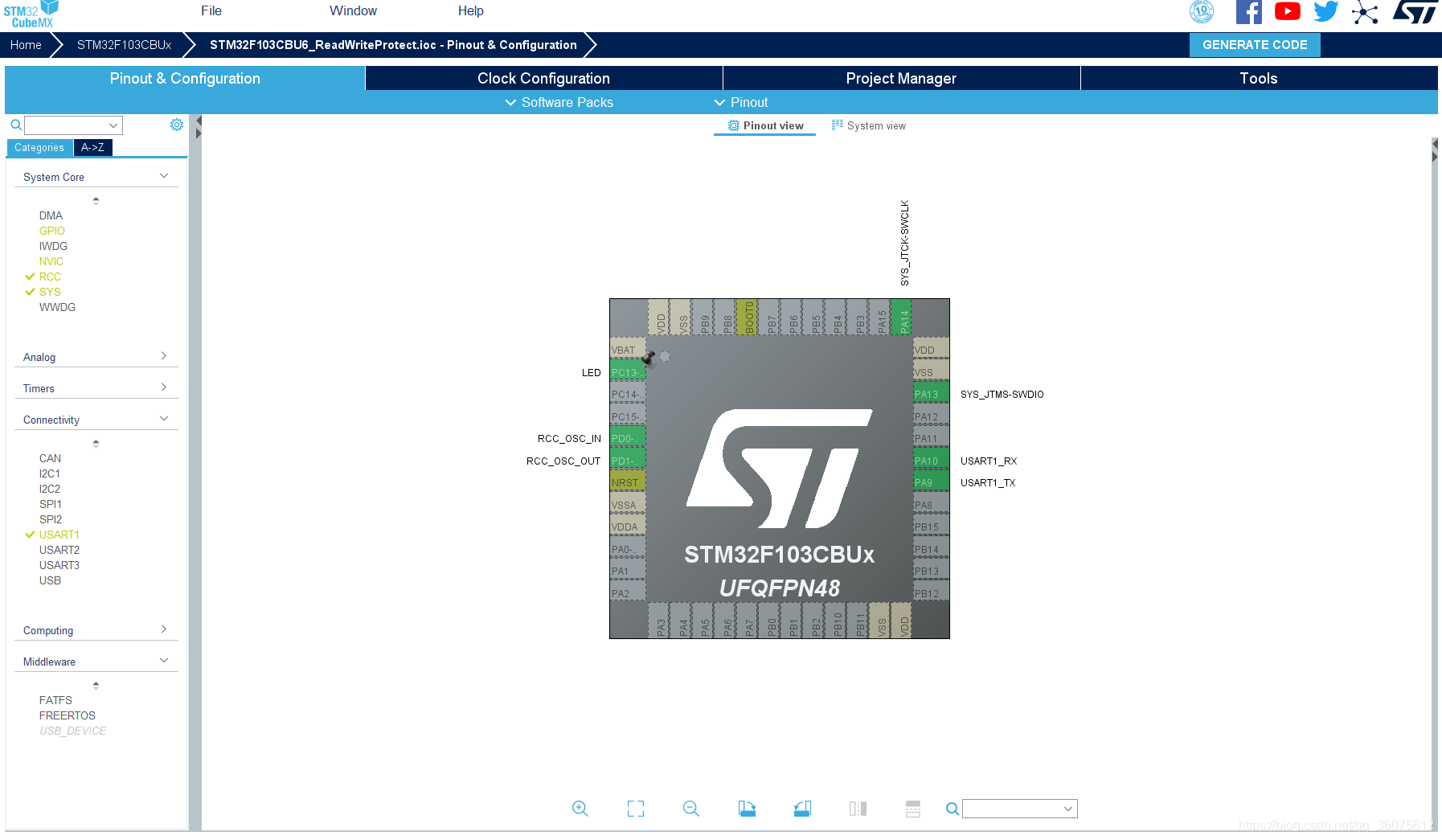Screen dimensions: 1442x840
Task: Open ST's Twitter page
Action: pyautogui.click(x=1325, y=11)
